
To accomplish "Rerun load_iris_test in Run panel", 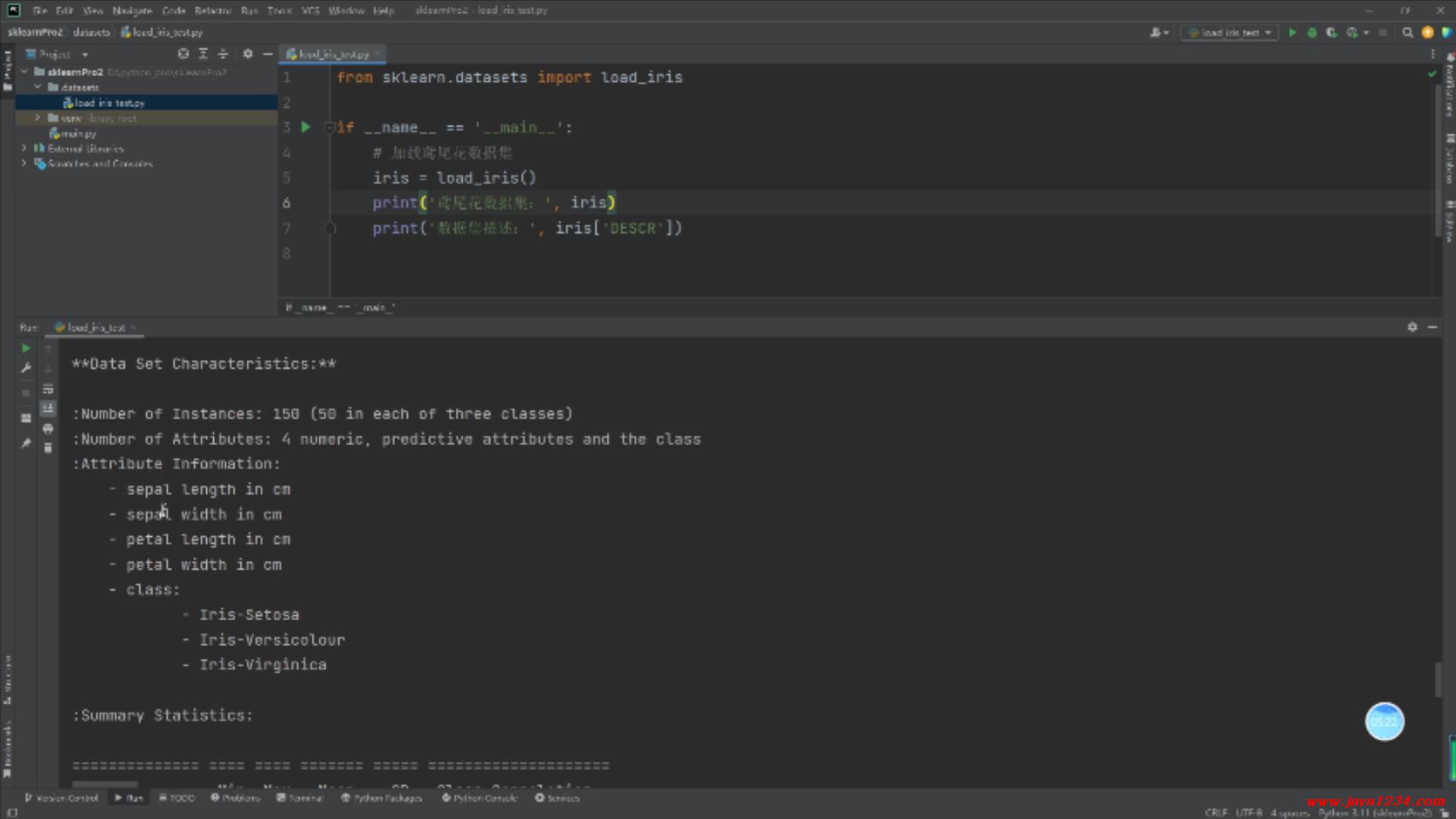I will 26,348.
